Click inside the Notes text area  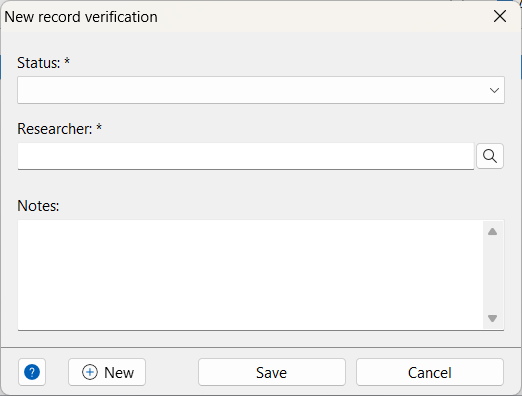250,275
